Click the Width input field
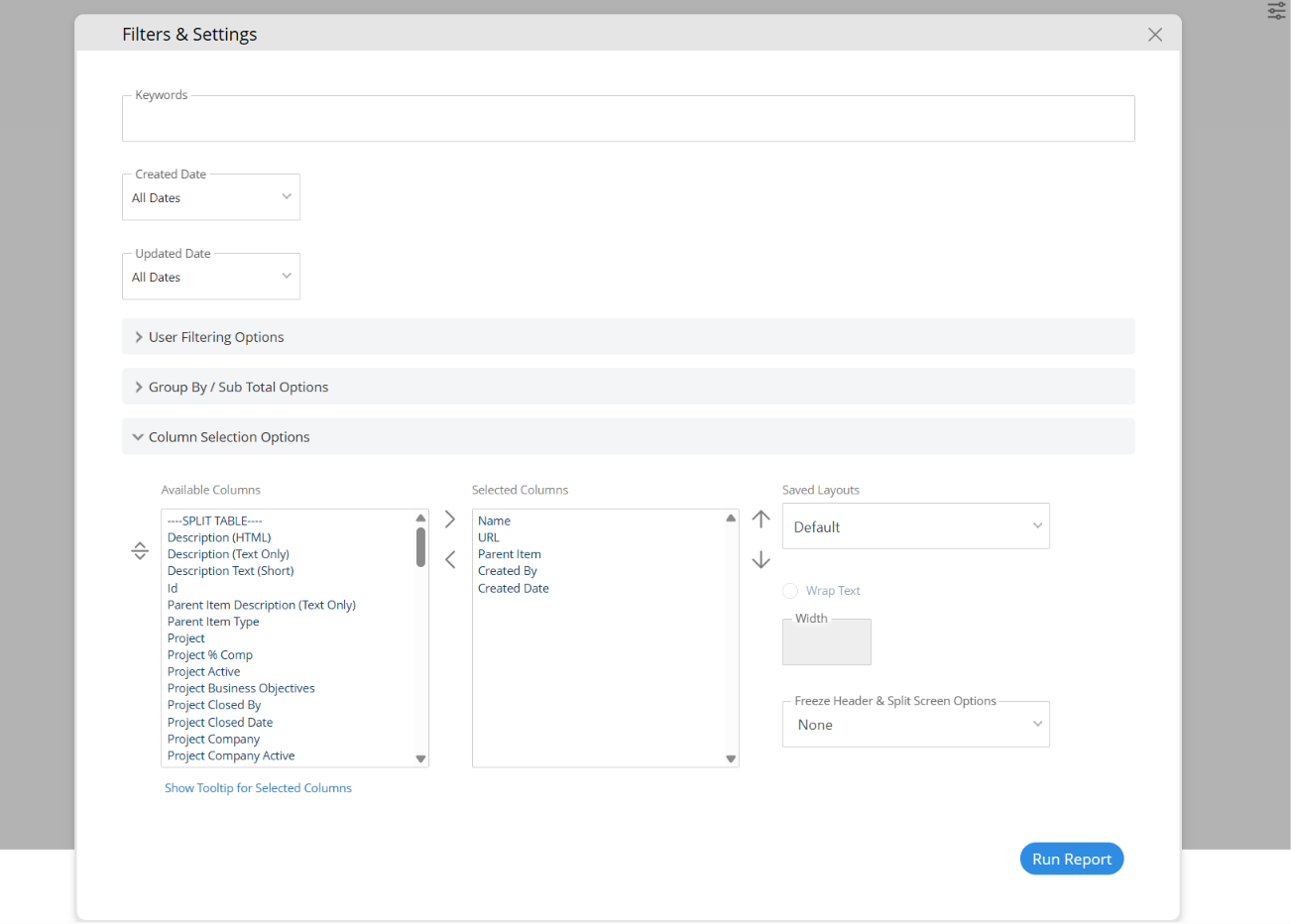The width and height of the screenshot is (1291, 924). 827,642
